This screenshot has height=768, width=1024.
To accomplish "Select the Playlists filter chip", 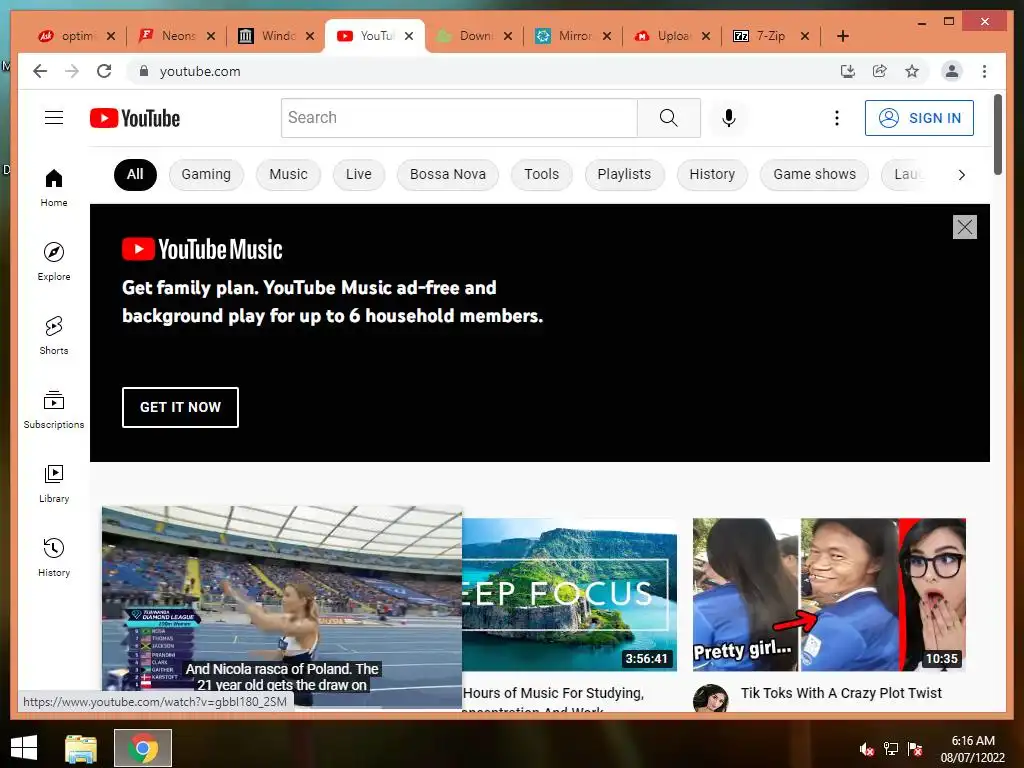I will [x=624, y=174].
